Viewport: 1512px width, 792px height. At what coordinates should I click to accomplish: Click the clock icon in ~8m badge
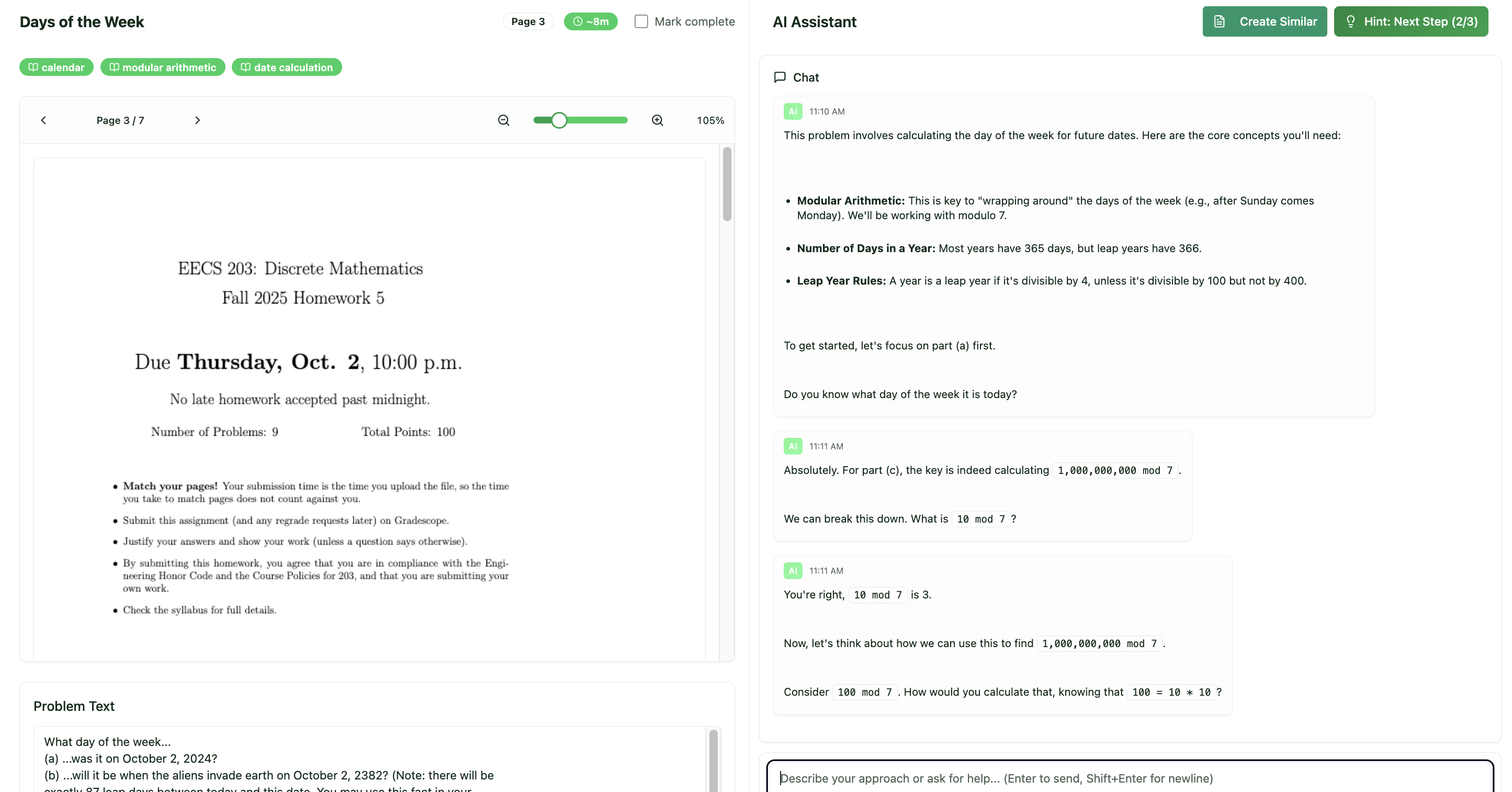[x=578, y=21]
